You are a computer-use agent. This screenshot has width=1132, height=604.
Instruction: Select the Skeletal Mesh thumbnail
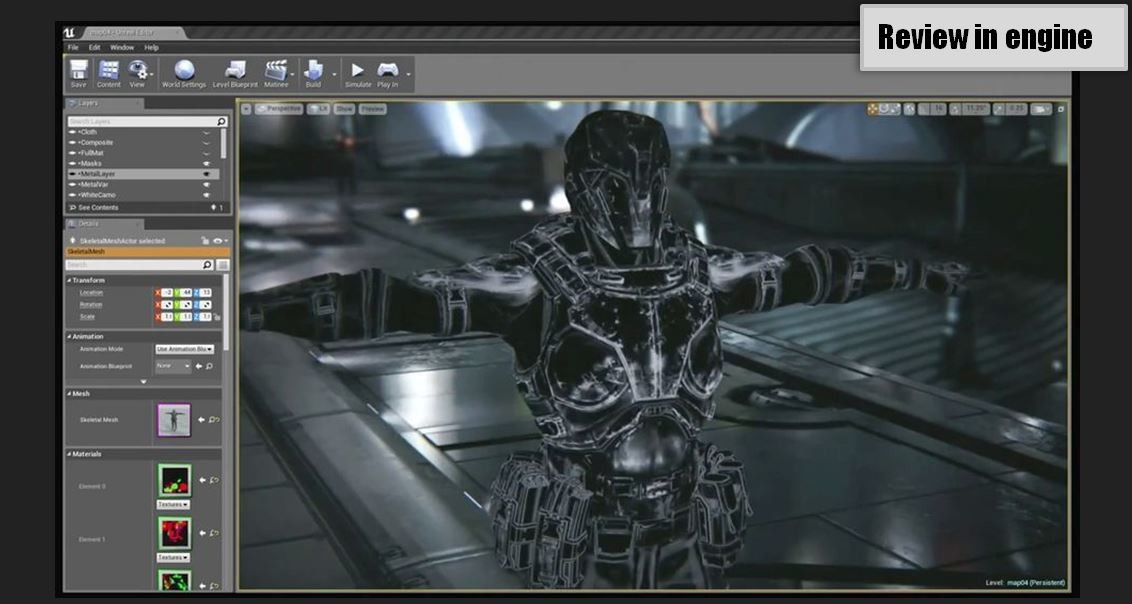tap(173, 420)
